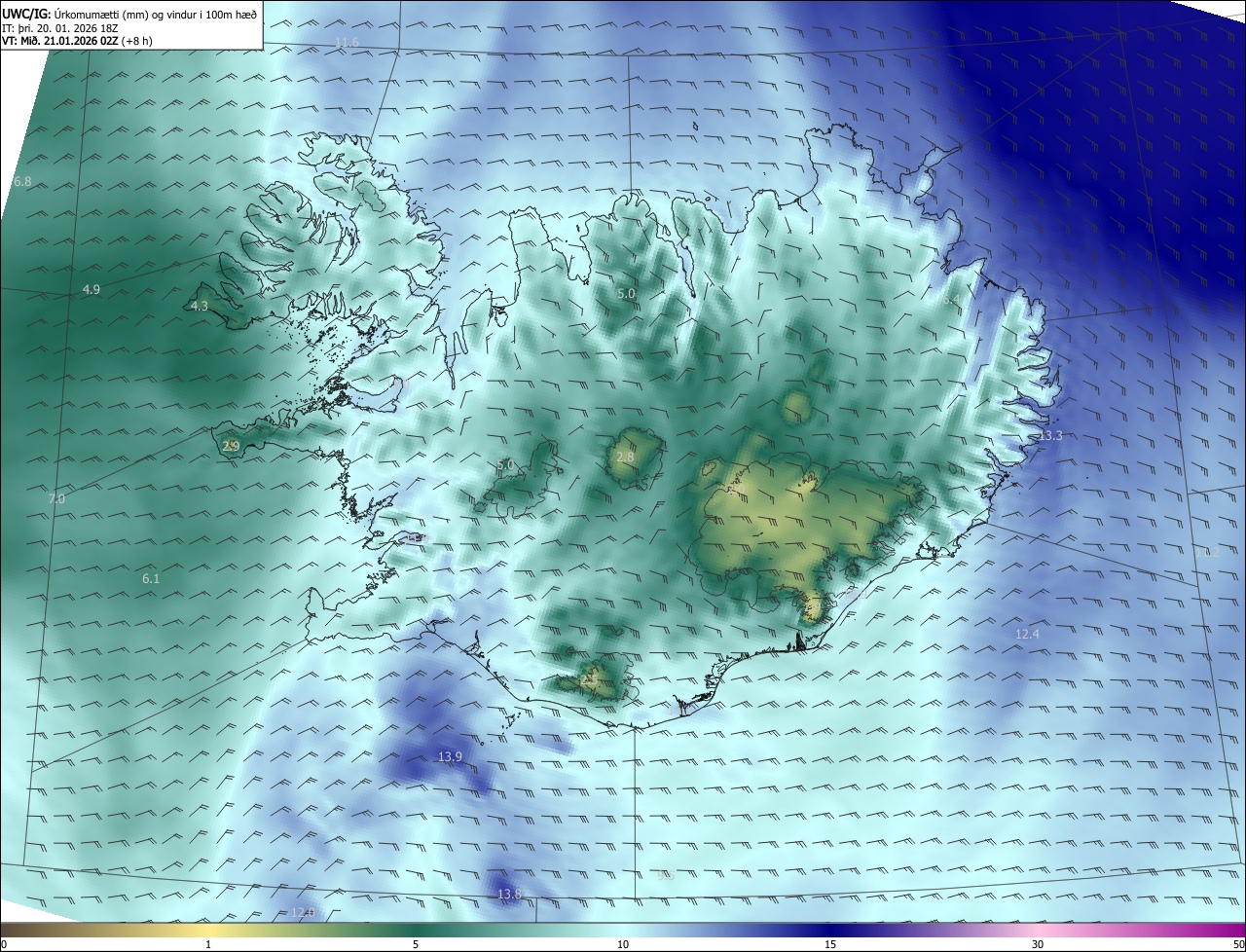
Task: Click the color scale tick labeled 10
Action: 623,945
